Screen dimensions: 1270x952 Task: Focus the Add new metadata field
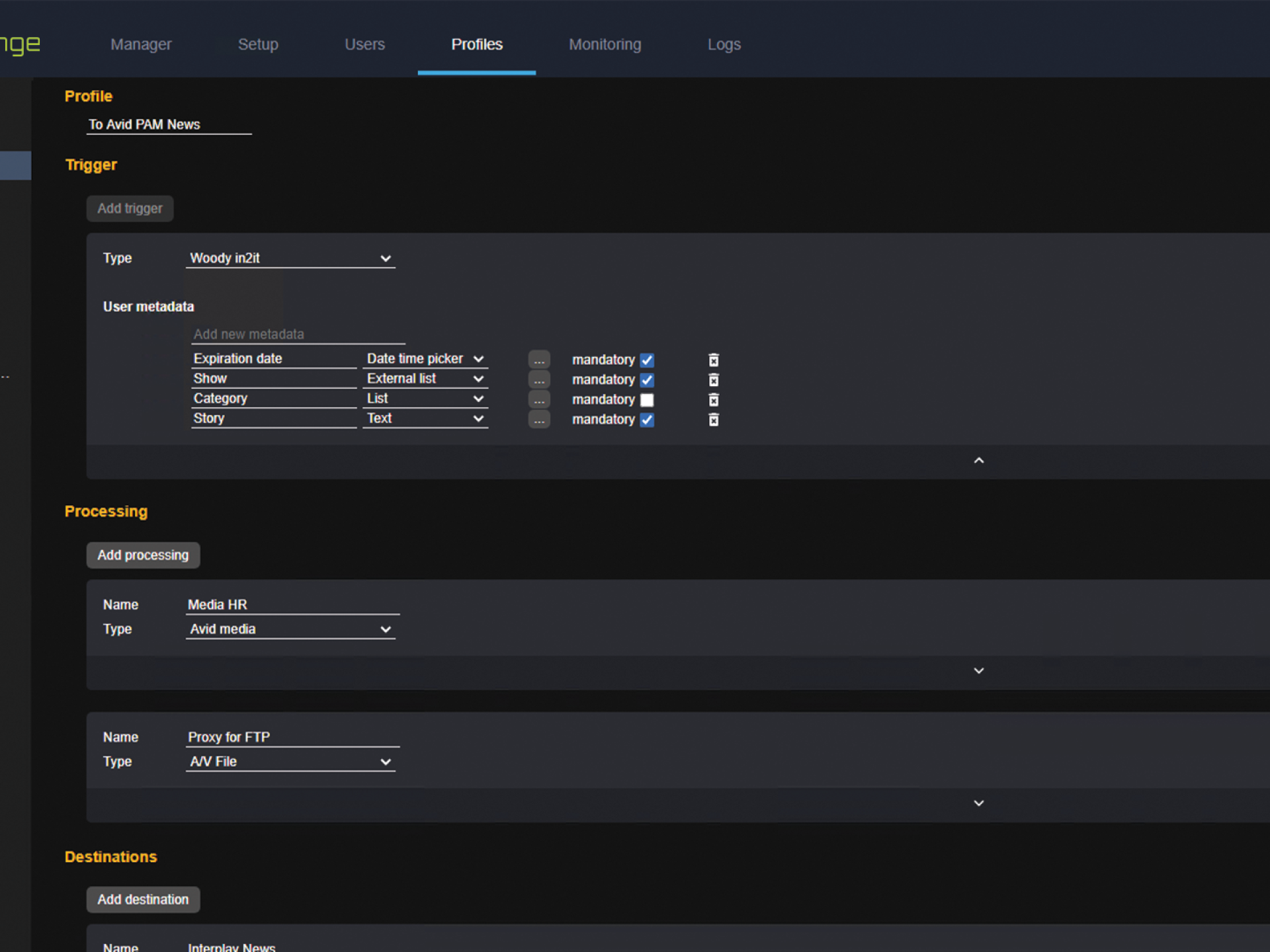pos(298,335)
